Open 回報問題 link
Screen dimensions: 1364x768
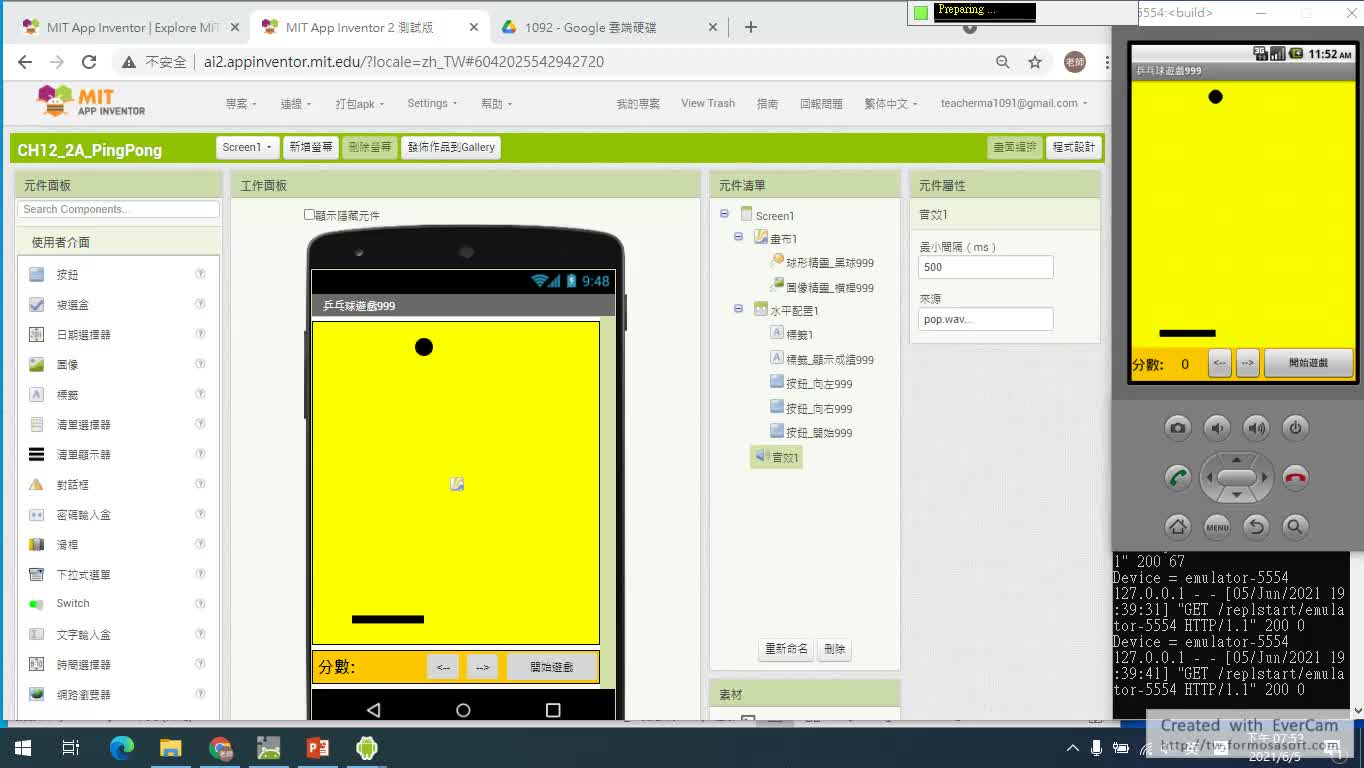[821, 104]
